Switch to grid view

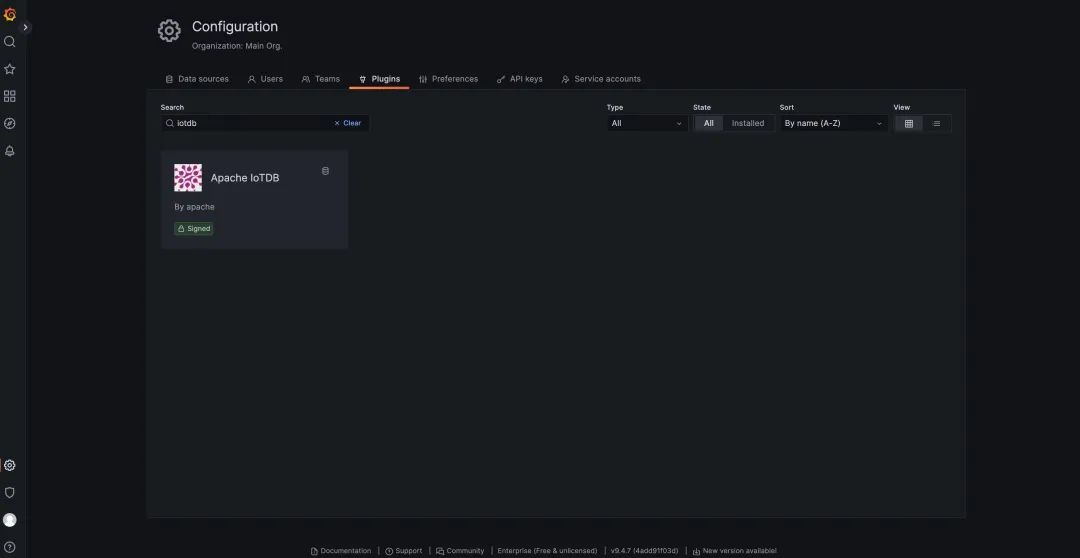[x=908, y=123]
